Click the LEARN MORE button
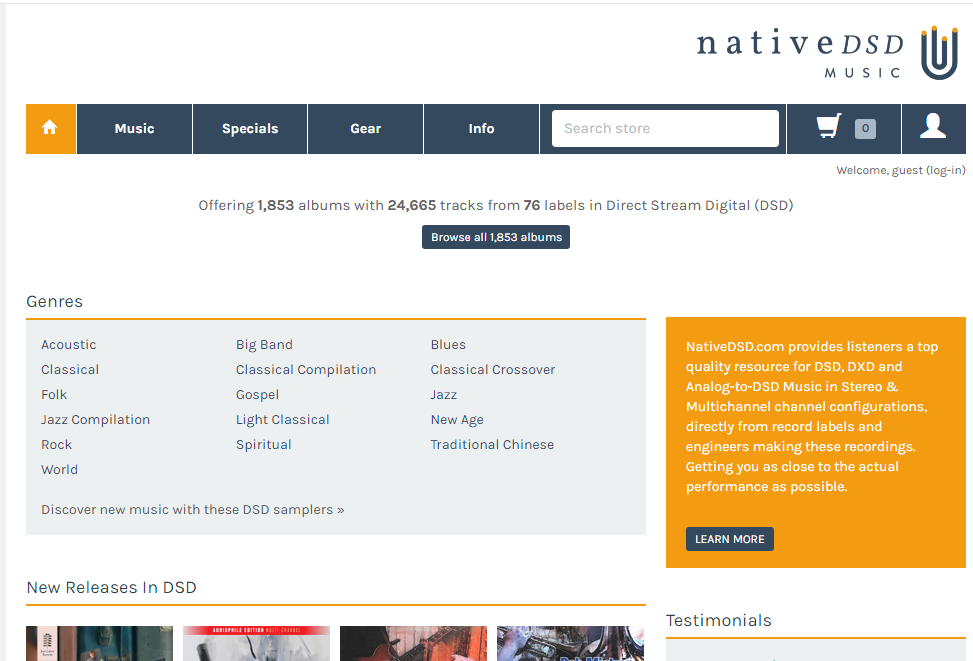973x661 pixels. click(730, 539)
